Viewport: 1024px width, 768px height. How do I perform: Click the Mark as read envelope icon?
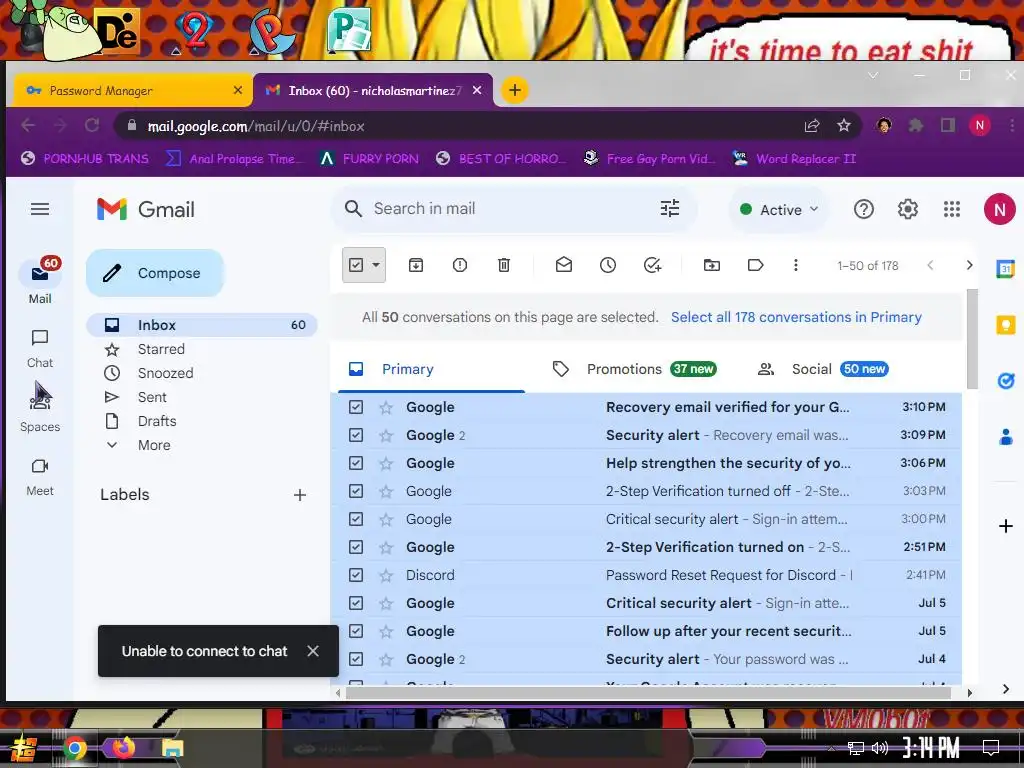564,265
